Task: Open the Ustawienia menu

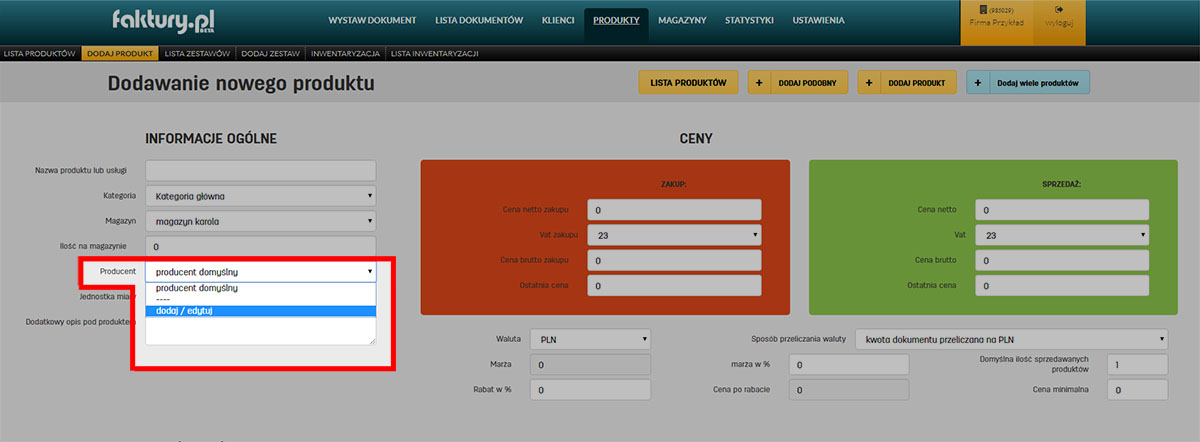Action: coord(818,20)
